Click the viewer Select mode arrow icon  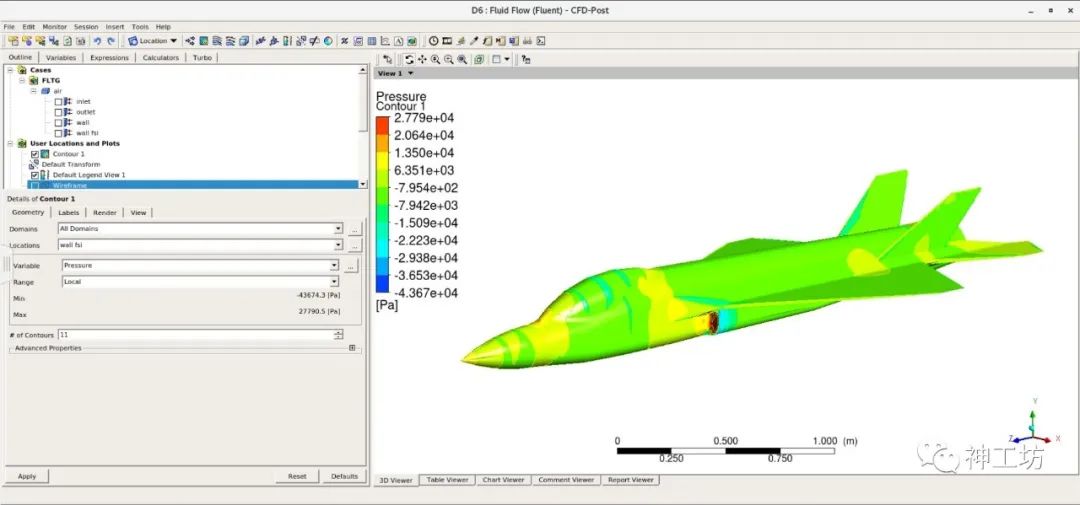388,59
